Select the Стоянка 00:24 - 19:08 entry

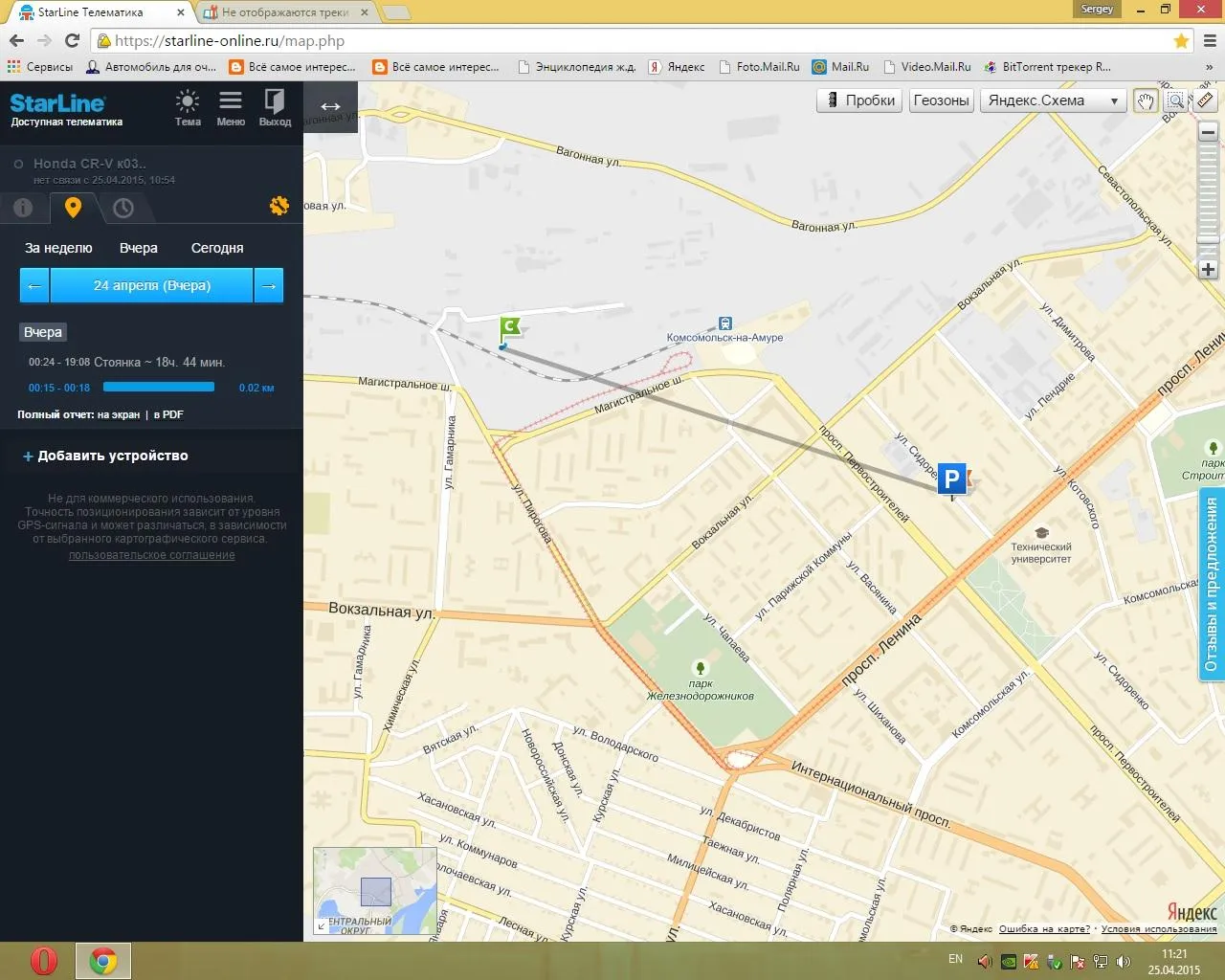126,362
